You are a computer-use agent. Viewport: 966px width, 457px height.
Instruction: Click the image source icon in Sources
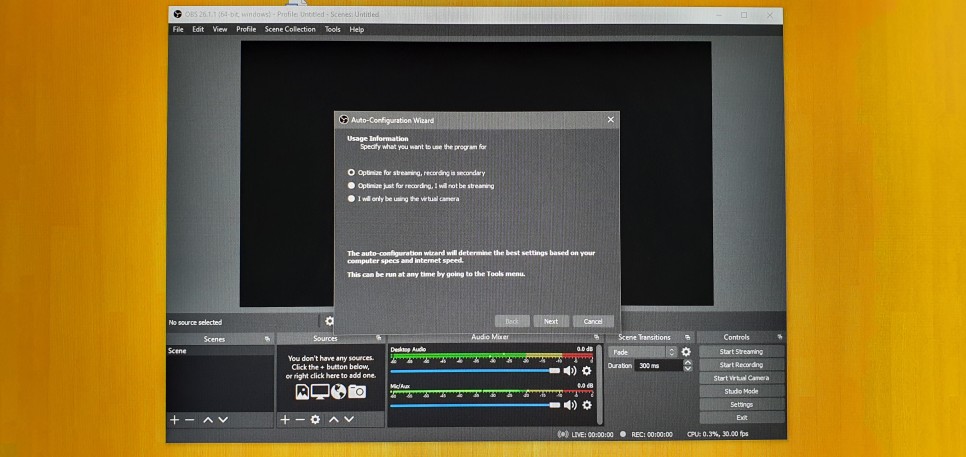[x=302, y=392]
